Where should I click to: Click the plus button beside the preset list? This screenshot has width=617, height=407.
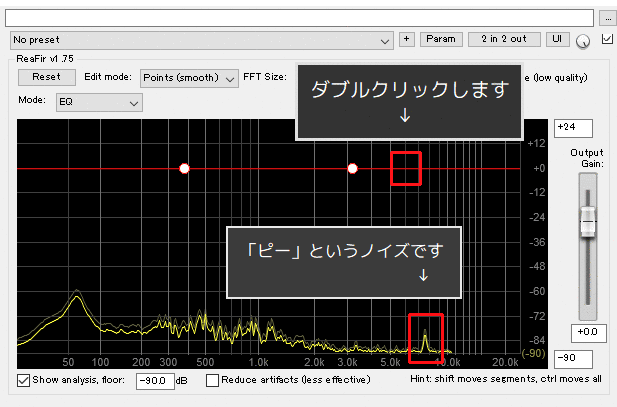[406, 39]
